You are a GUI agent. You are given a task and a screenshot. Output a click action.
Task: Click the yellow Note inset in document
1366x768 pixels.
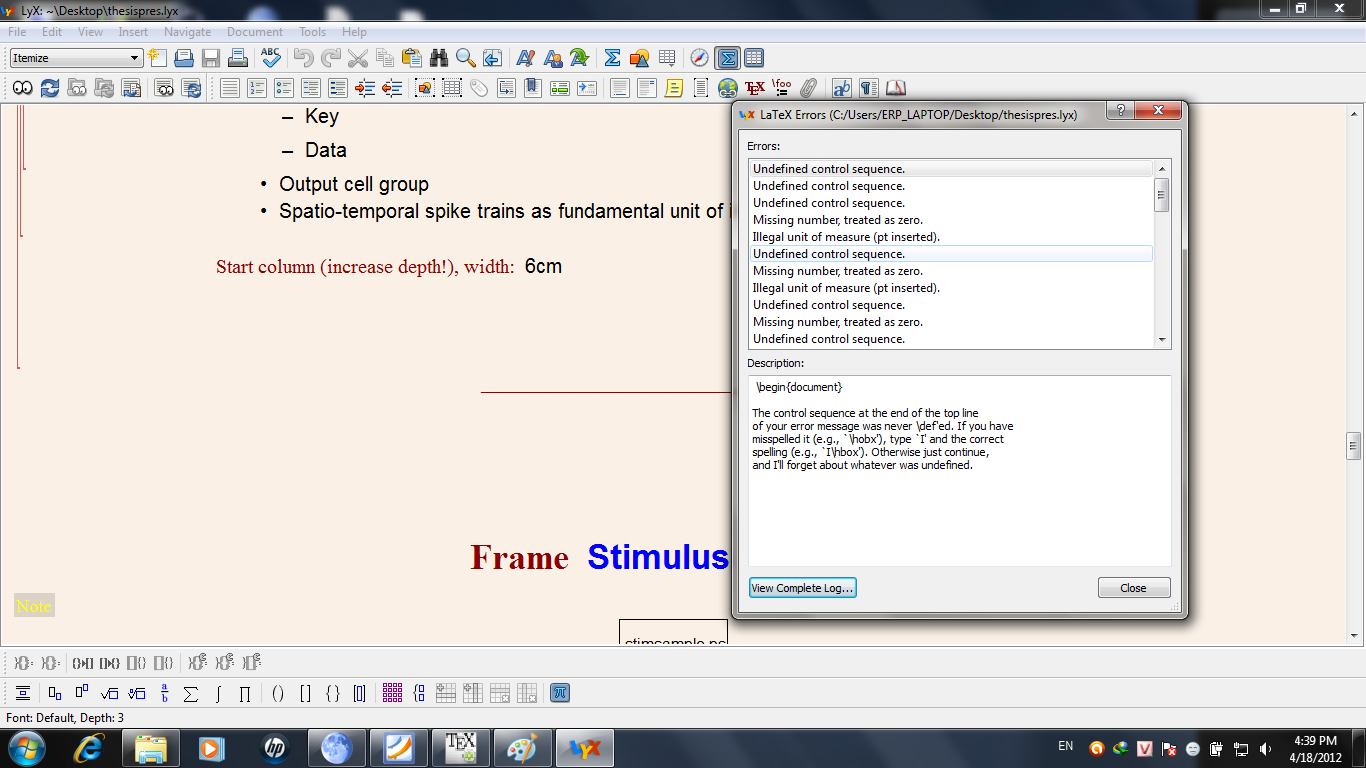tap(33, 606)
